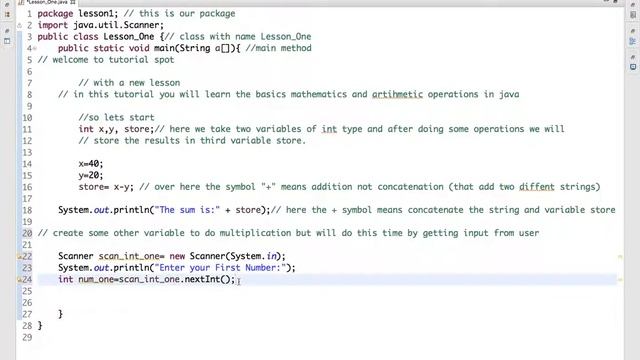Place cursor on "num_one" in line 24
The height and width of the screenshot is (360, 640).
[96, 280]
